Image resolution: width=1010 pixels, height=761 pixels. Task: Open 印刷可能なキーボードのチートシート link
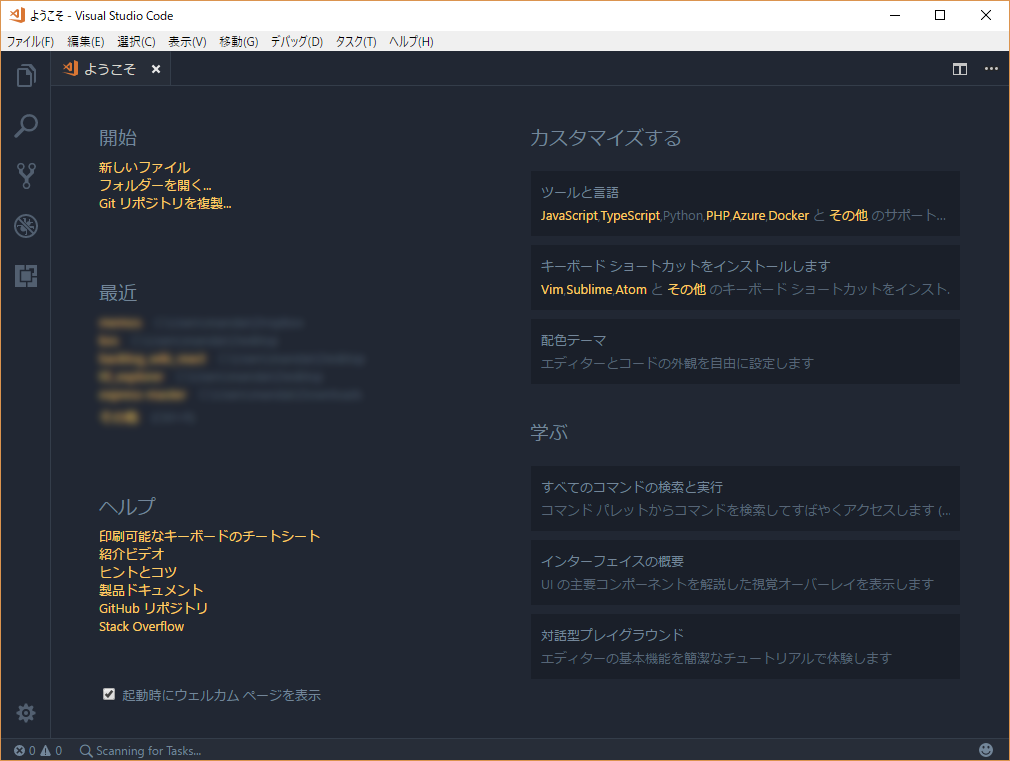[x=209, y=536]
